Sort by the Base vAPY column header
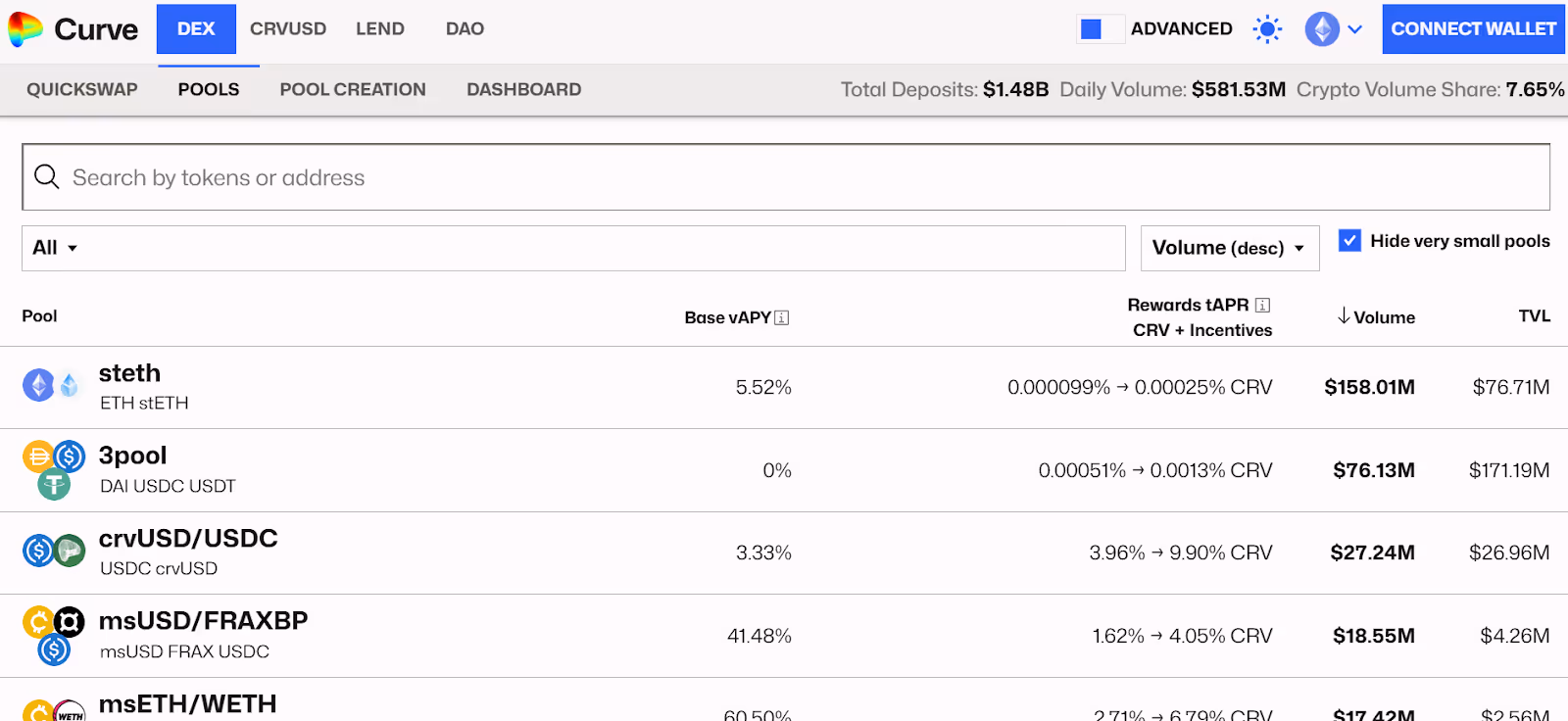Viewport: 1568px width, 721px height. 727,317
